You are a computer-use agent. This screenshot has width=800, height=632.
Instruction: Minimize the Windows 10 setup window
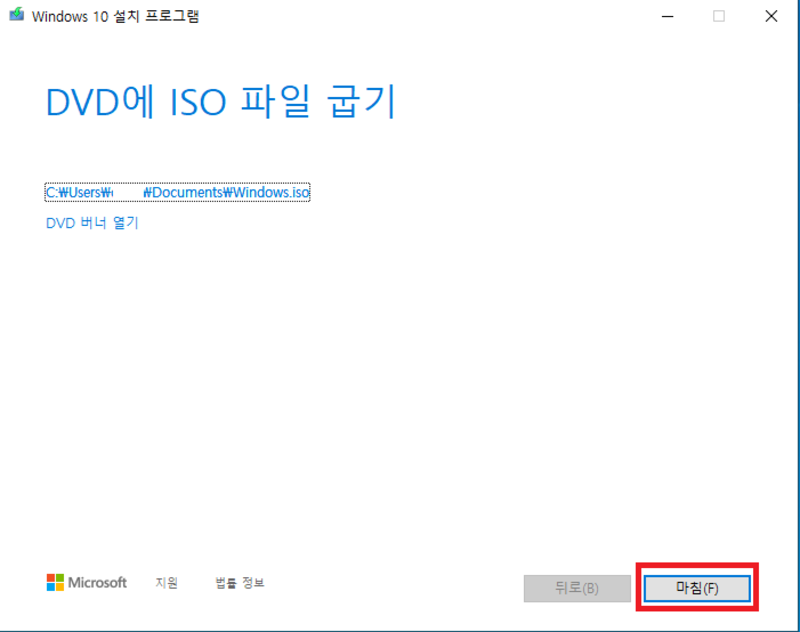tap(665, 16)
